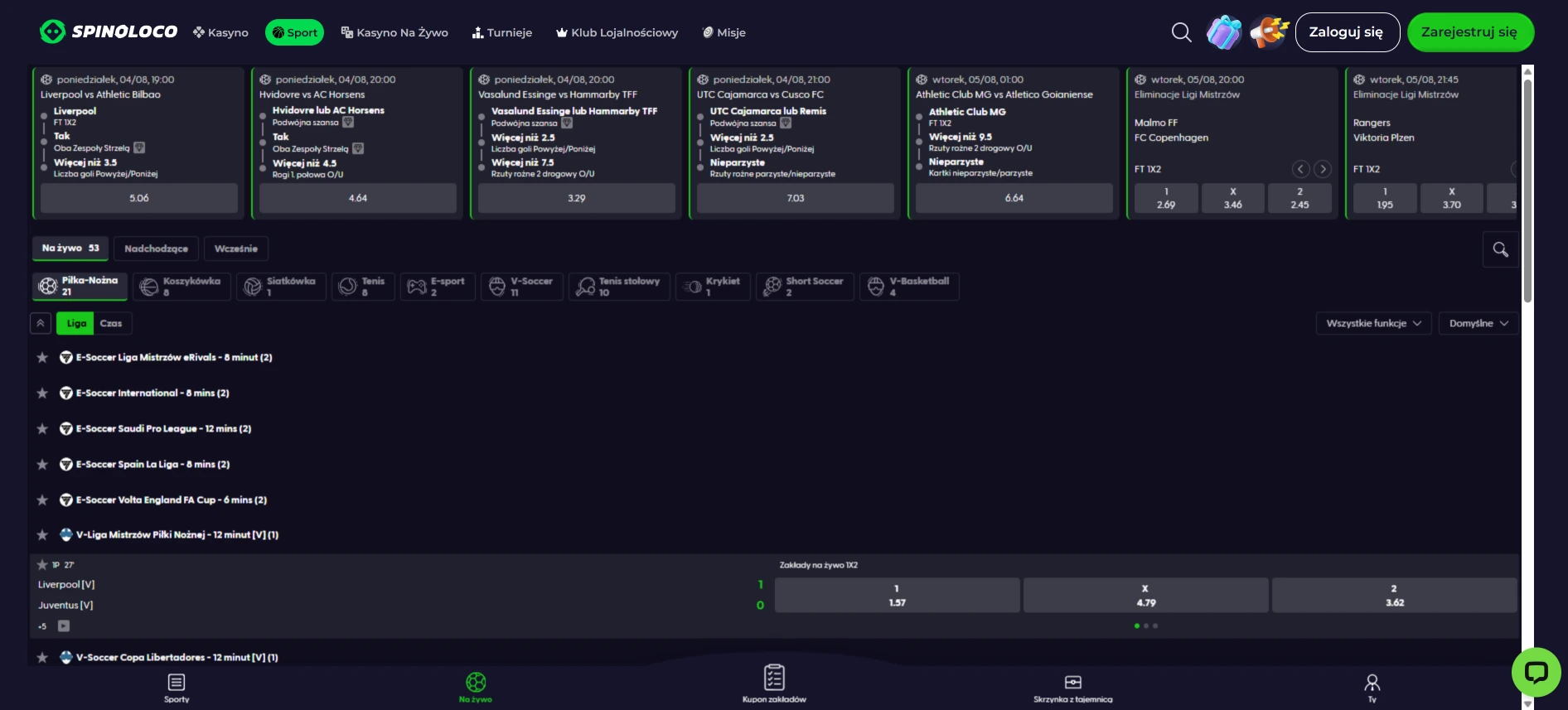Click the Spinoloco logo

click(109, 31)
